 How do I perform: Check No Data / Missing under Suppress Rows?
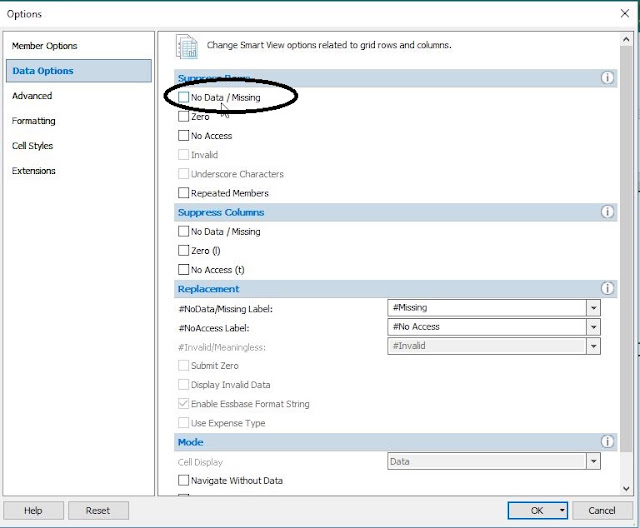tap(183, 97)
